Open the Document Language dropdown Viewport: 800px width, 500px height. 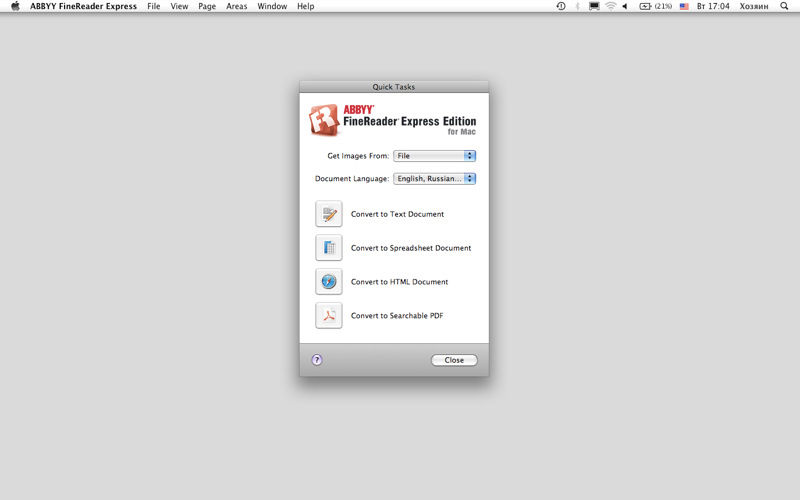[x=434, y=179]
